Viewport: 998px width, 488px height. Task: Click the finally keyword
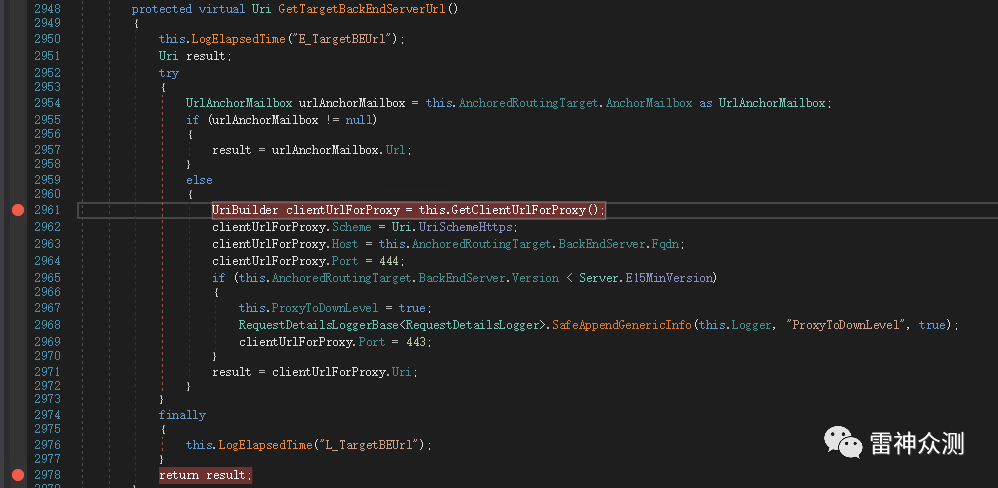pos(182,415)
